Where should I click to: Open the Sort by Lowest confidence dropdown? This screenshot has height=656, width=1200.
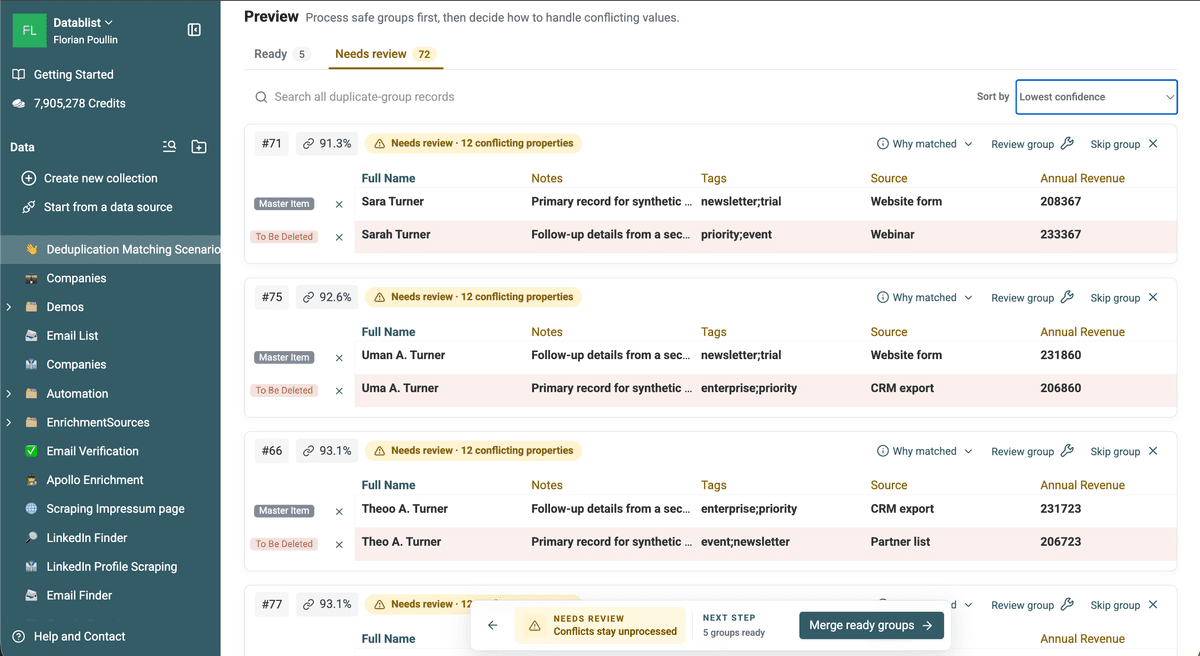[1096, 97]
